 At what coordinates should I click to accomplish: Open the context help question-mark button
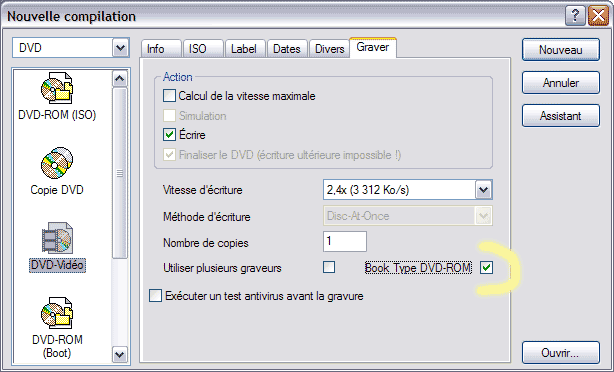click(575, 16)
